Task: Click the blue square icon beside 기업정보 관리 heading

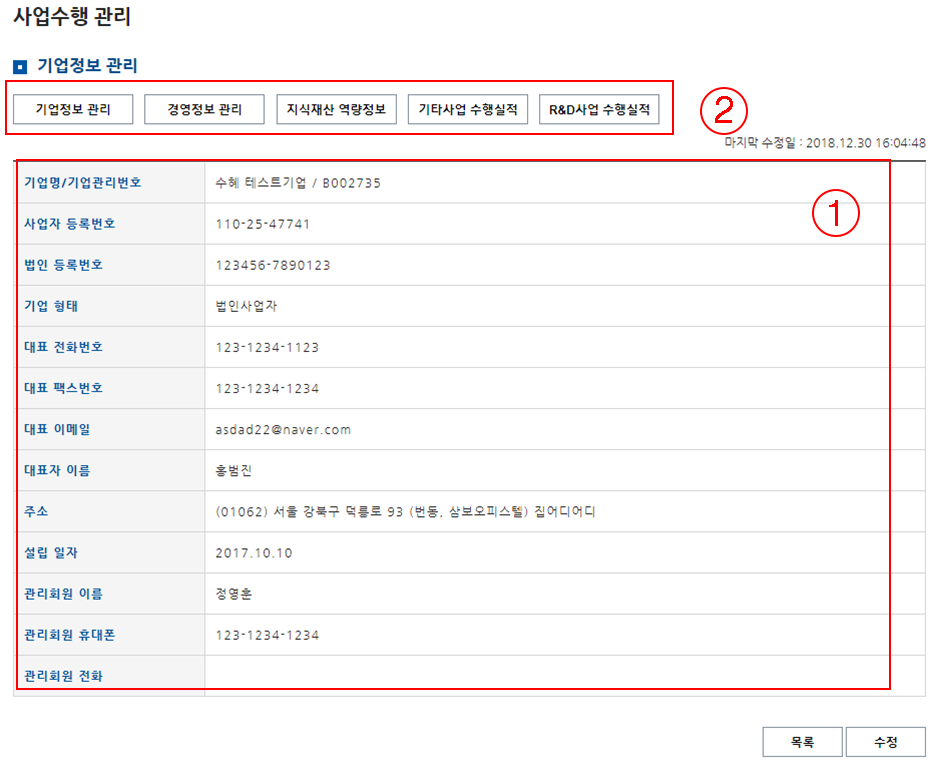Action: tap(20, 67)
